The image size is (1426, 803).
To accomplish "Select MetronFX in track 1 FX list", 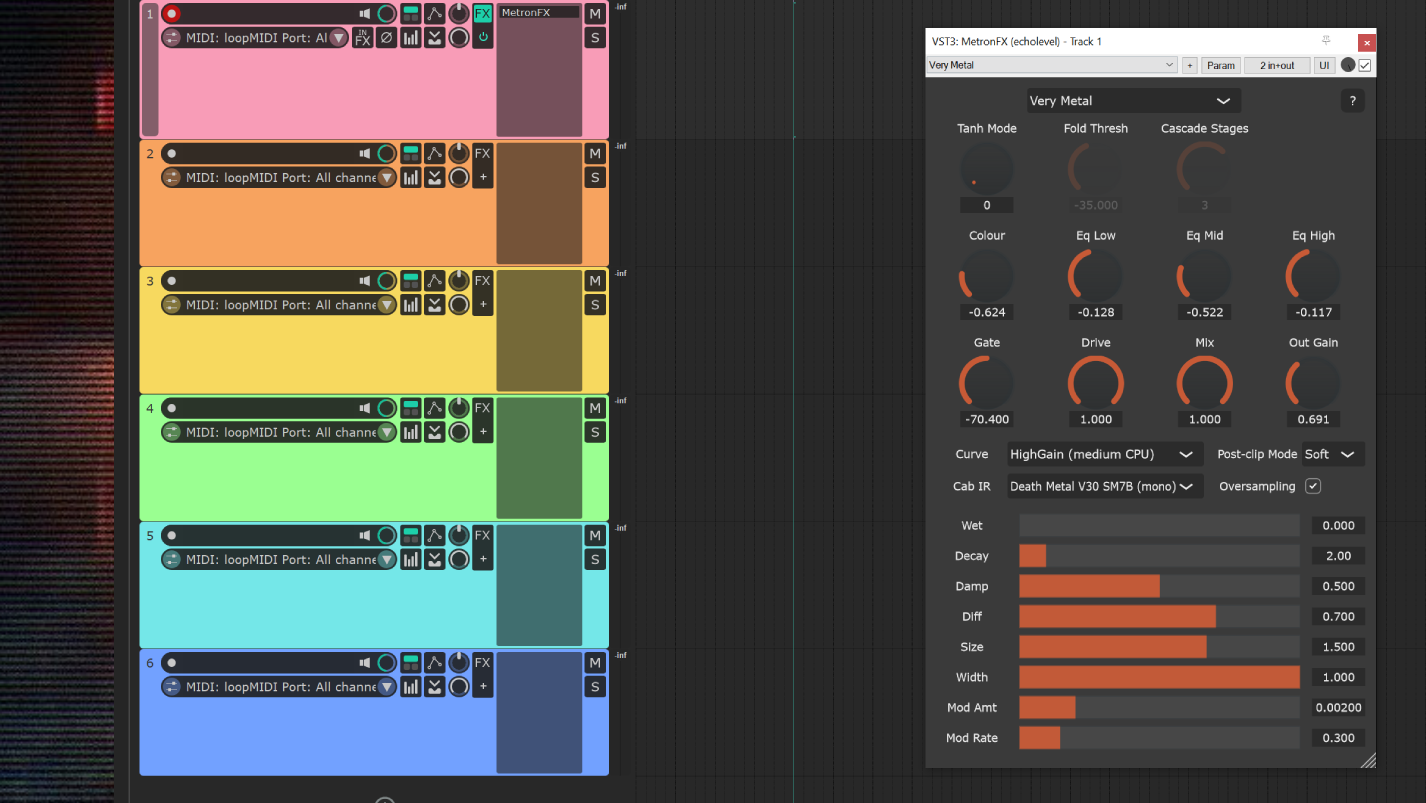I will tap(539, 13).
